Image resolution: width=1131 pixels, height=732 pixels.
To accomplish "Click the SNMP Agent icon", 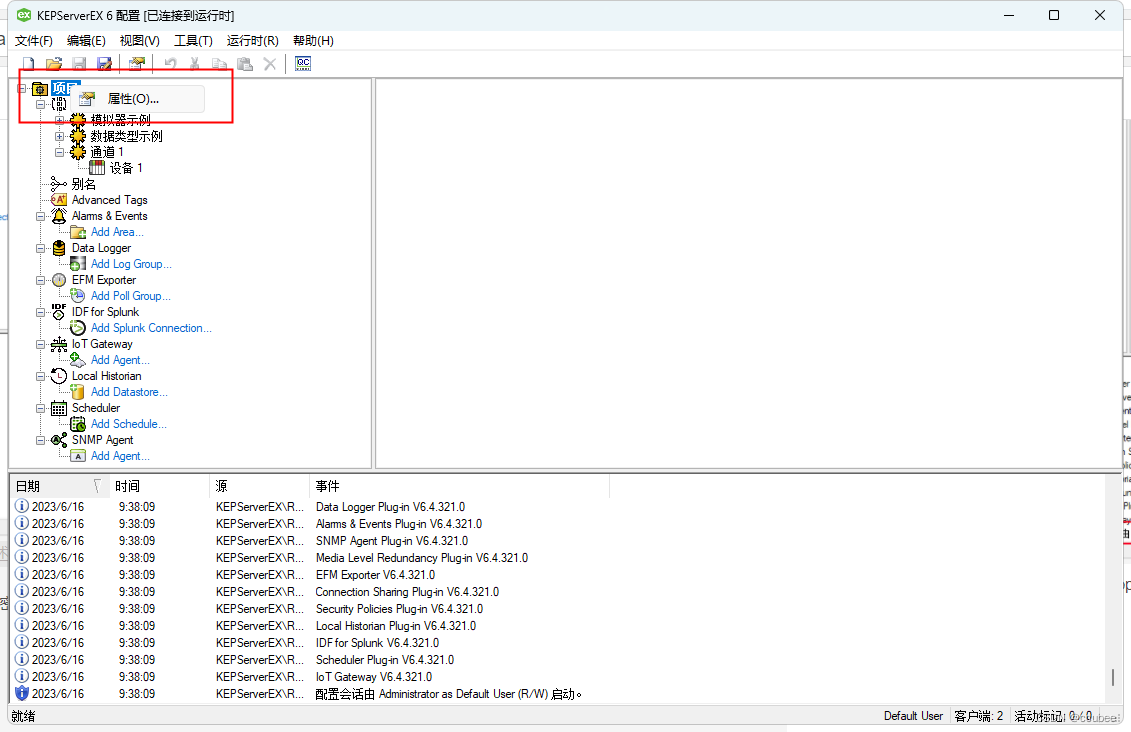I will 58,440.
